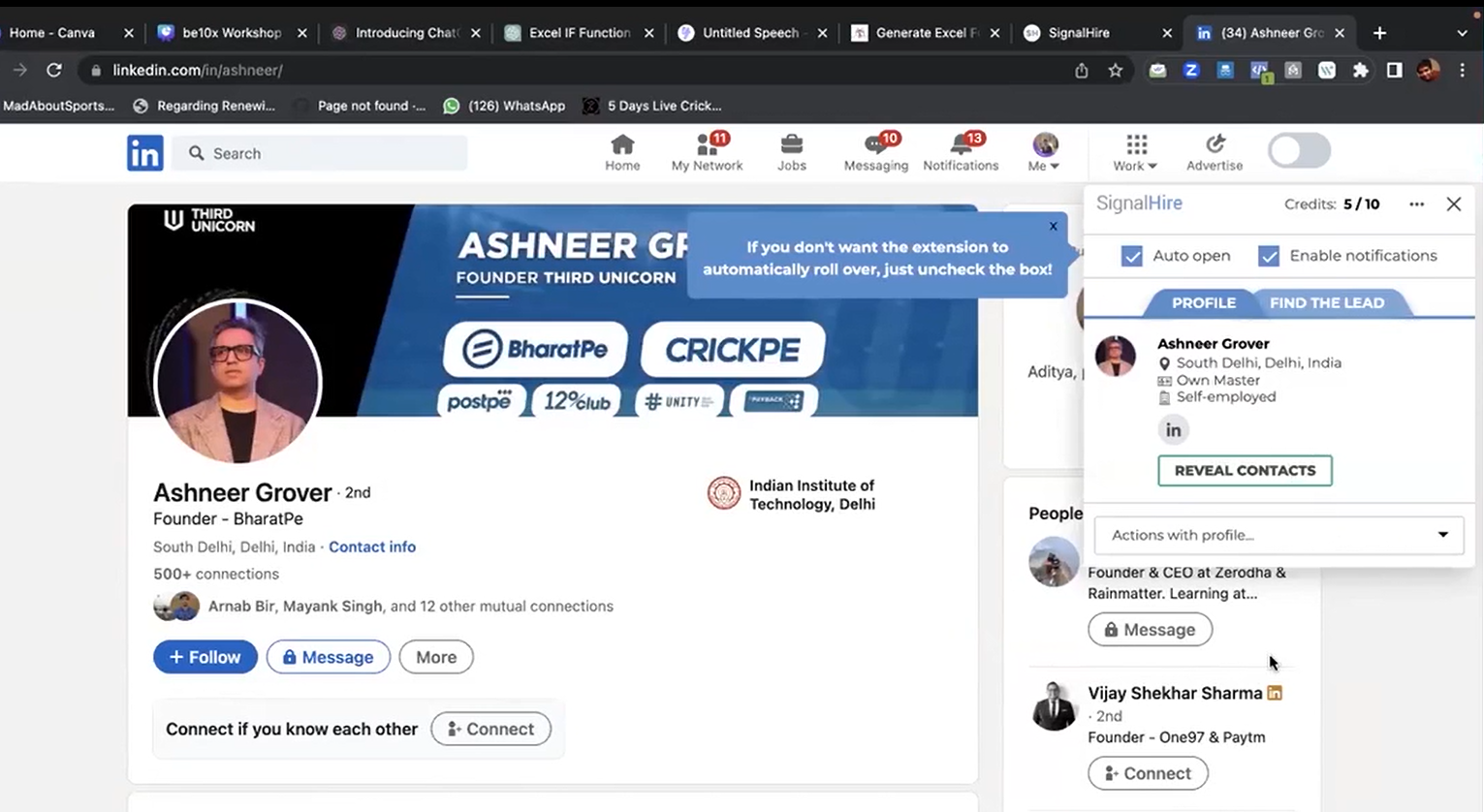1484x812 pixels.
Task: Open Ashneer Grover's profile photo
Action: point(237,381)
